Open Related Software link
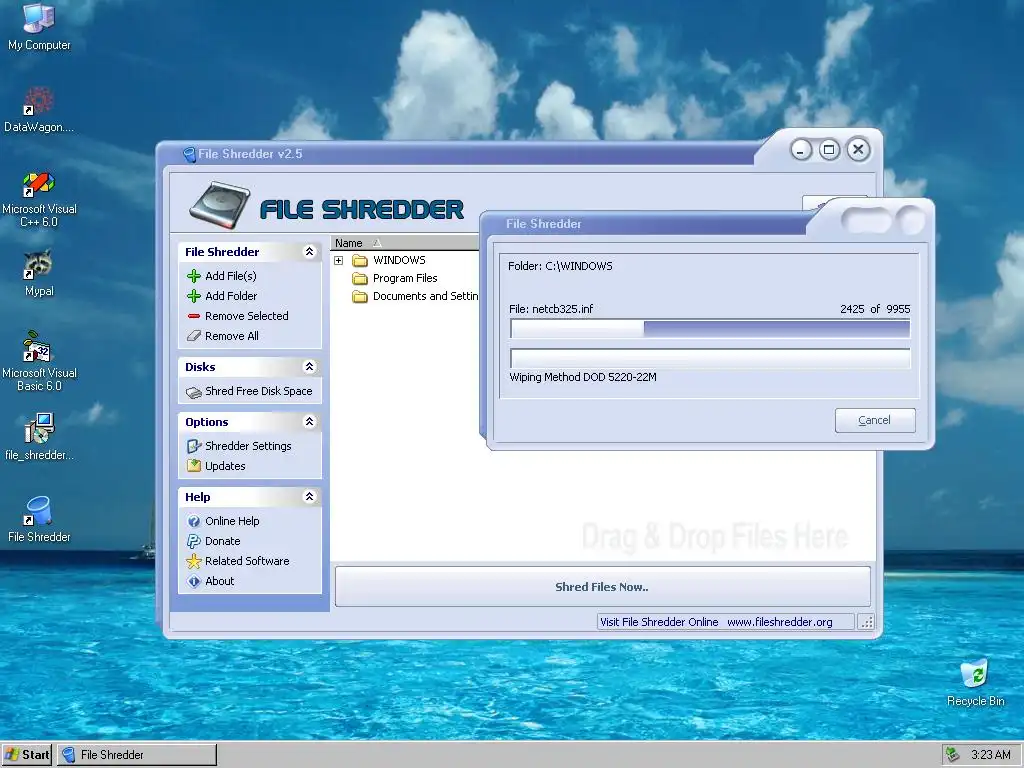Screen dimensions: 1024x768 pos(247,561)
